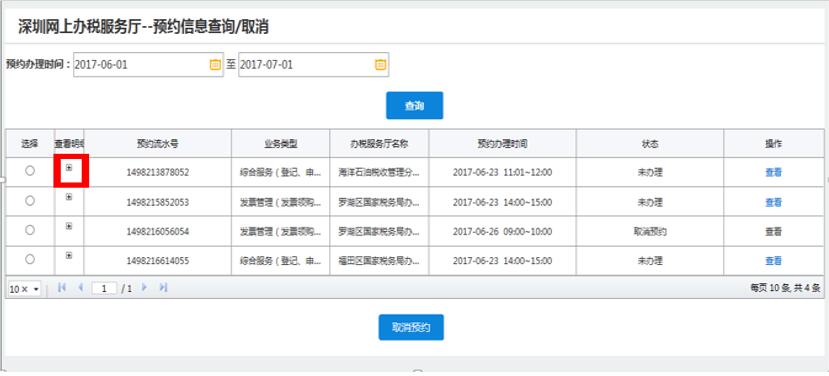Click the 查询 search button
829x376 pixels.
(414, 106)
